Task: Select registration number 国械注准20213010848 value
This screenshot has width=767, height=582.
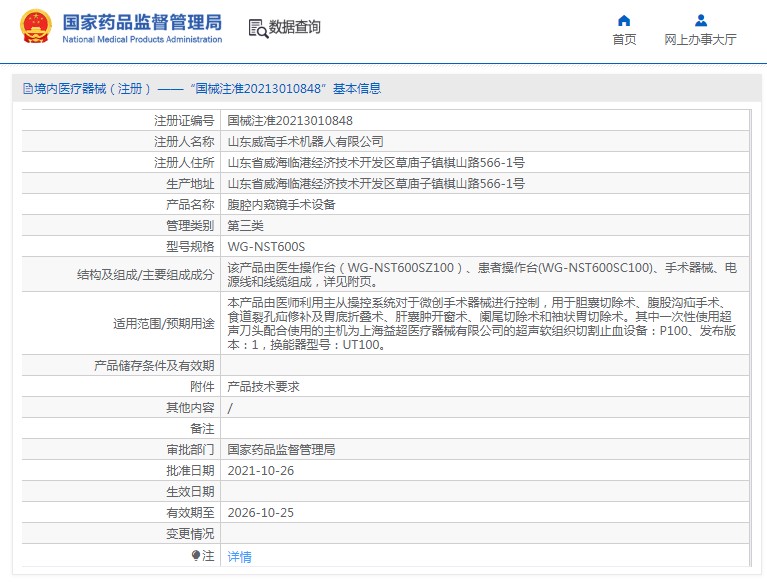Action: point(290,120)
